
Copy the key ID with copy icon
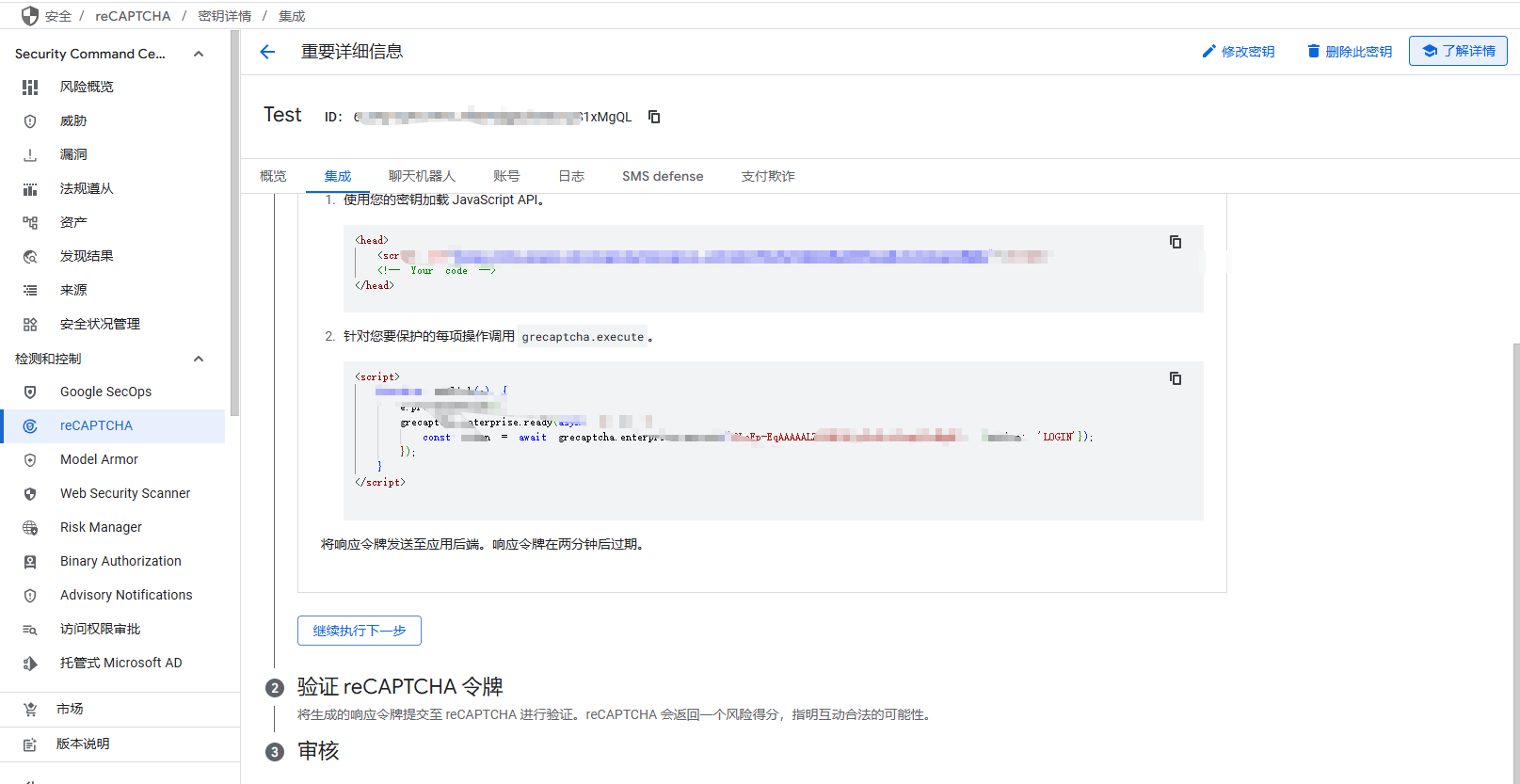(654, 117)
